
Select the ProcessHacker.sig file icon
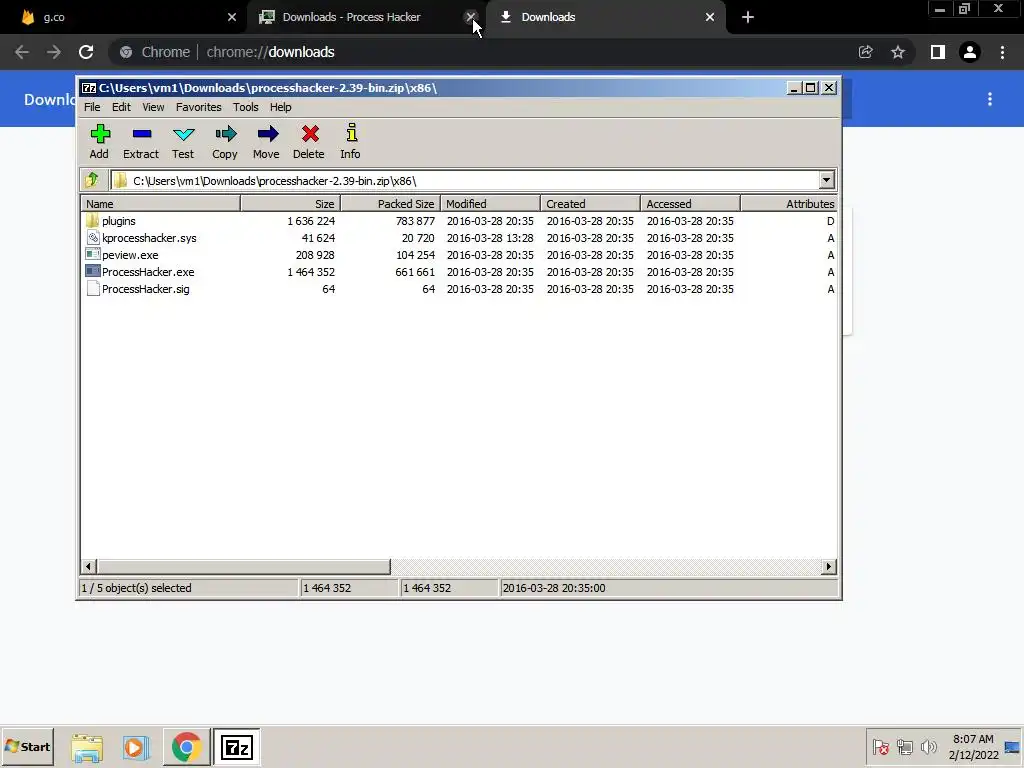click(93, 289)
